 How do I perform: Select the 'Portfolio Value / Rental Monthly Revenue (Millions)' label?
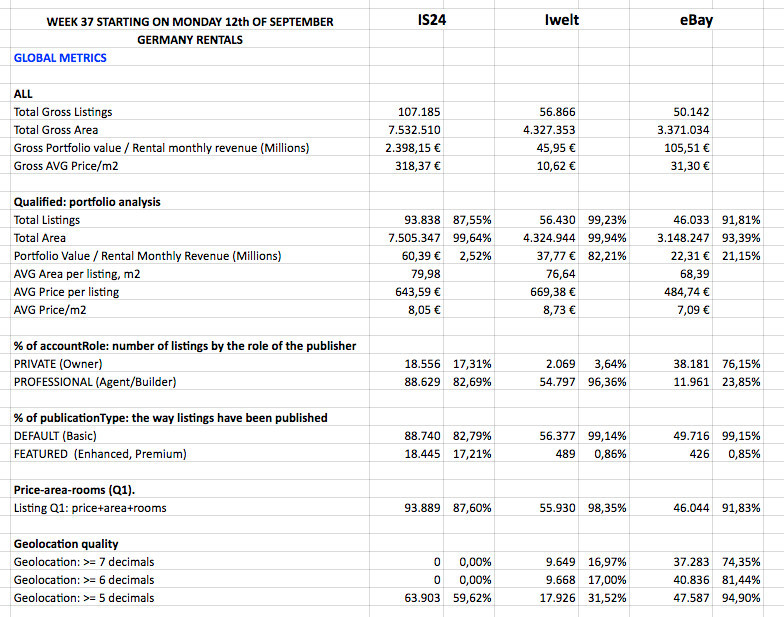[148, 256]
